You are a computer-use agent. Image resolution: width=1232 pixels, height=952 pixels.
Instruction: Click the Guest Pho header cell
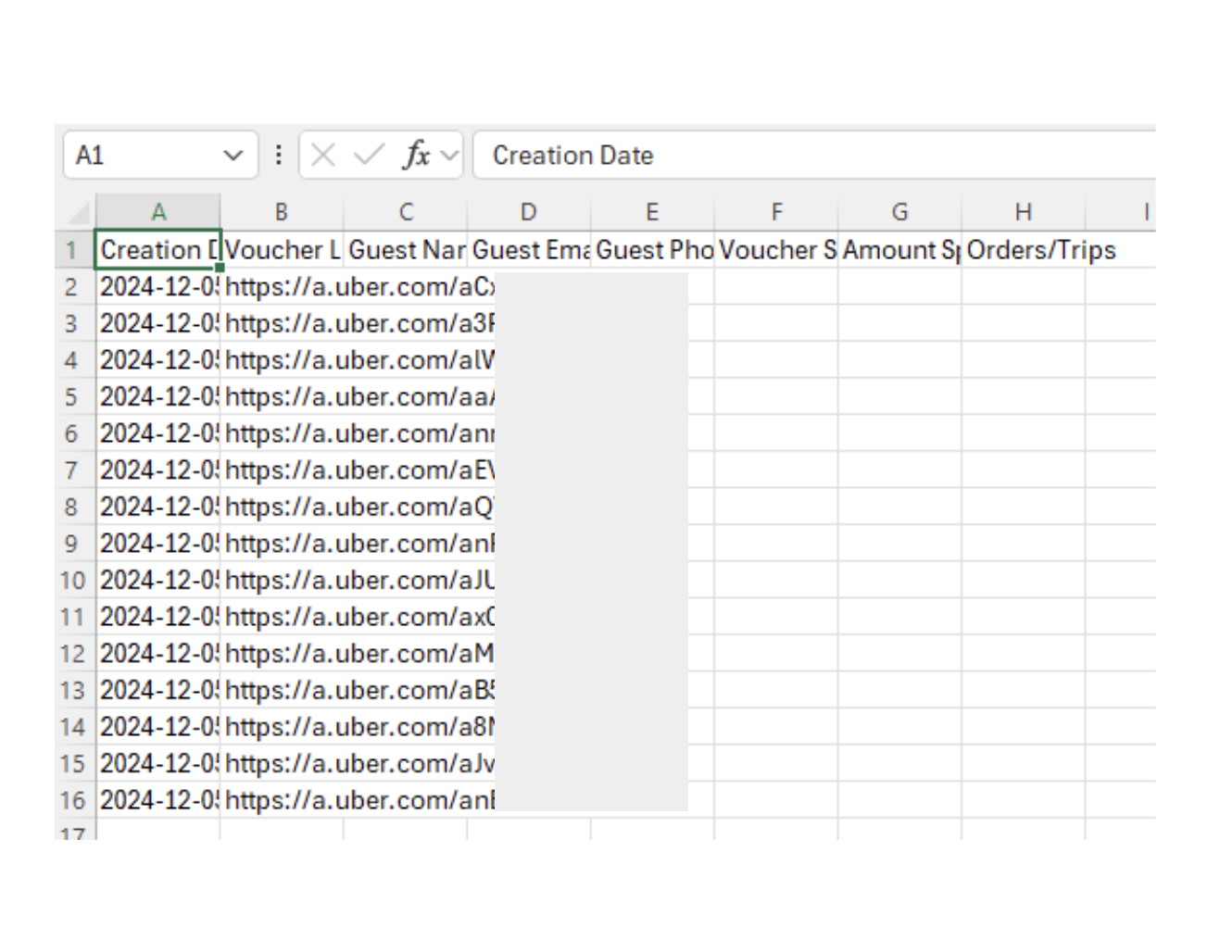point(652,250)
